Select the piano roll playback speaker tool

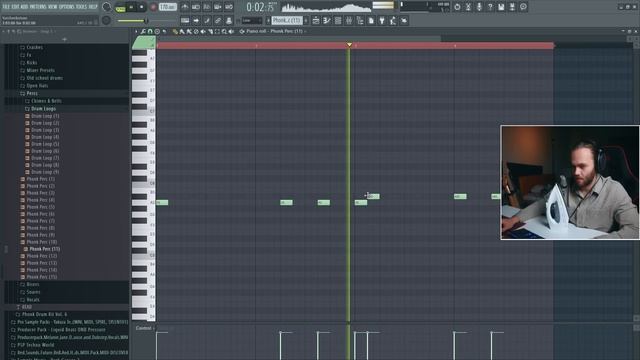coord(231,31)
